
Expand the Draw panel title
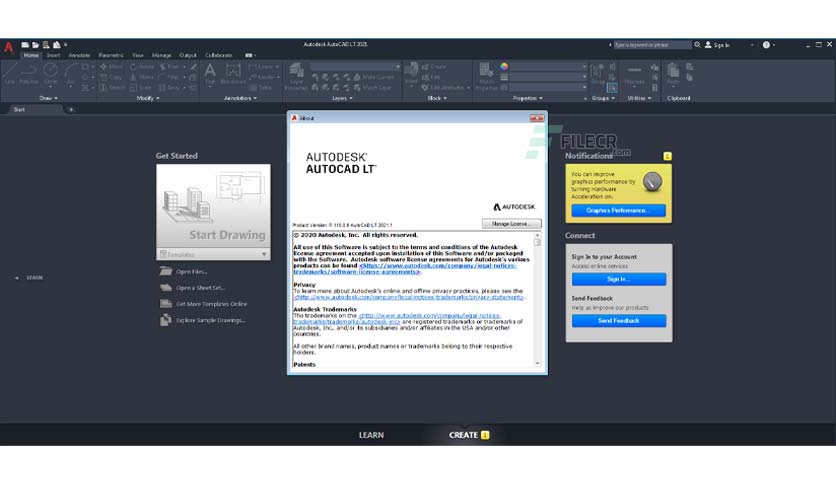[48, 98]
